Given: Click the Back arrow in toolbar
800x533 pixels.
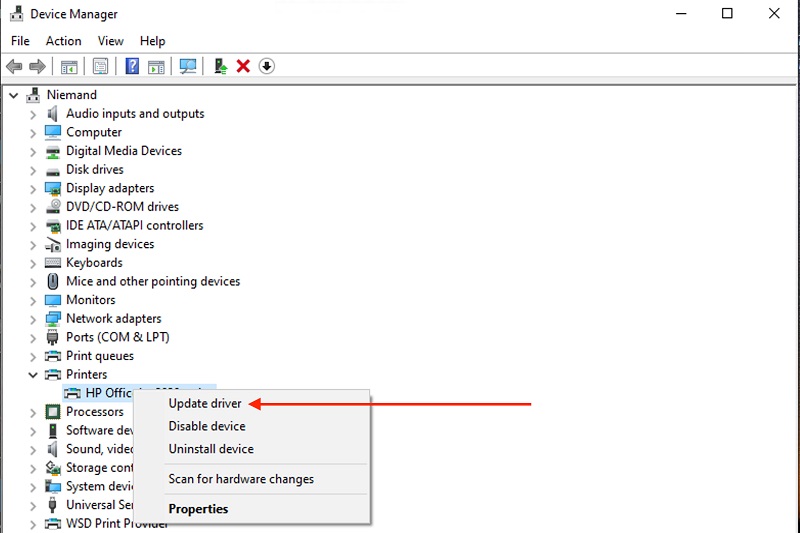Looking at the screenshot, I should tap(14, 67).
